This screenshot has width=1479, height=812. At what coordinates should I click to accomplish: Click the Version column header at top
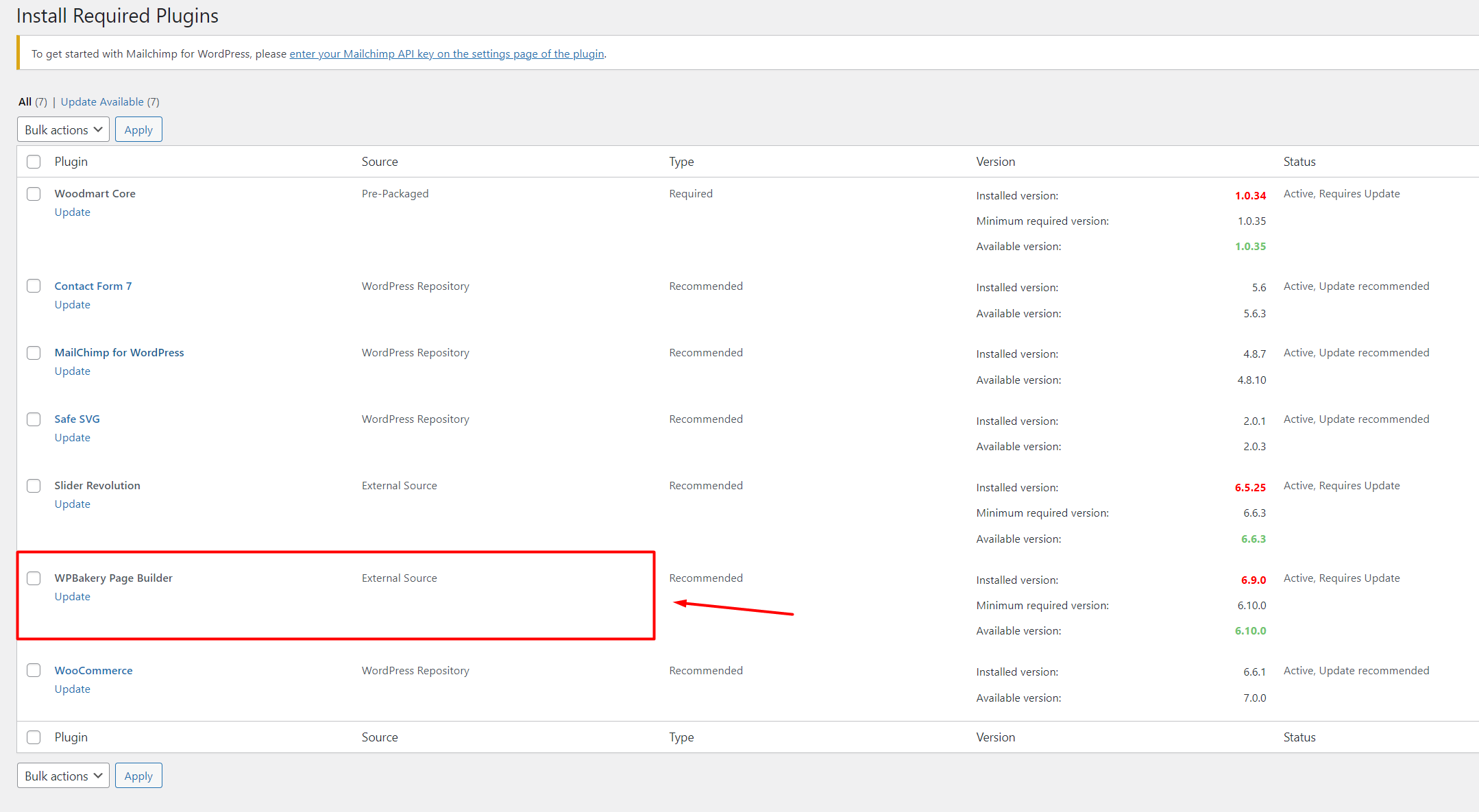pos(996,162)
